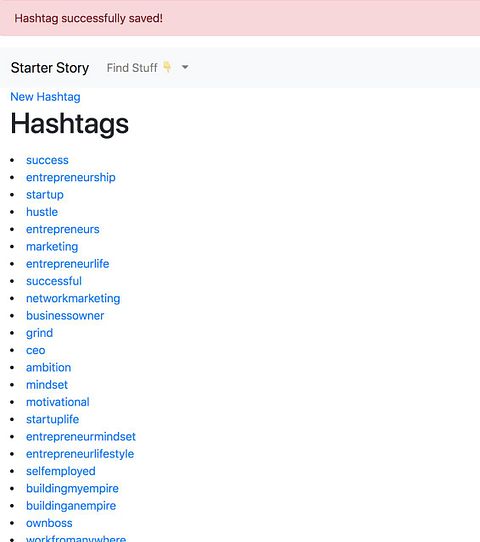
Task: Go to Starter Story home brand link
Action: click(x=50, y=68)
